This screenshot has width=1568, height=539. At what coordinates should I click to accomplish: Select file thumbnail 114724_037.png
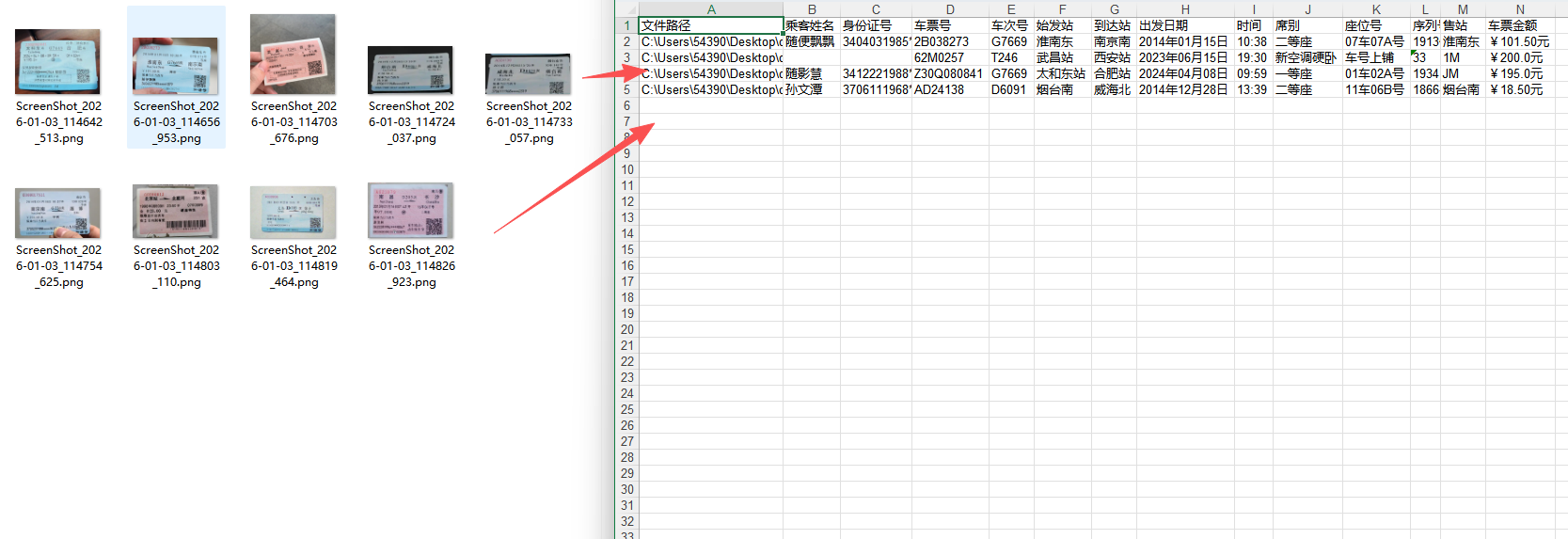(411, 71)
